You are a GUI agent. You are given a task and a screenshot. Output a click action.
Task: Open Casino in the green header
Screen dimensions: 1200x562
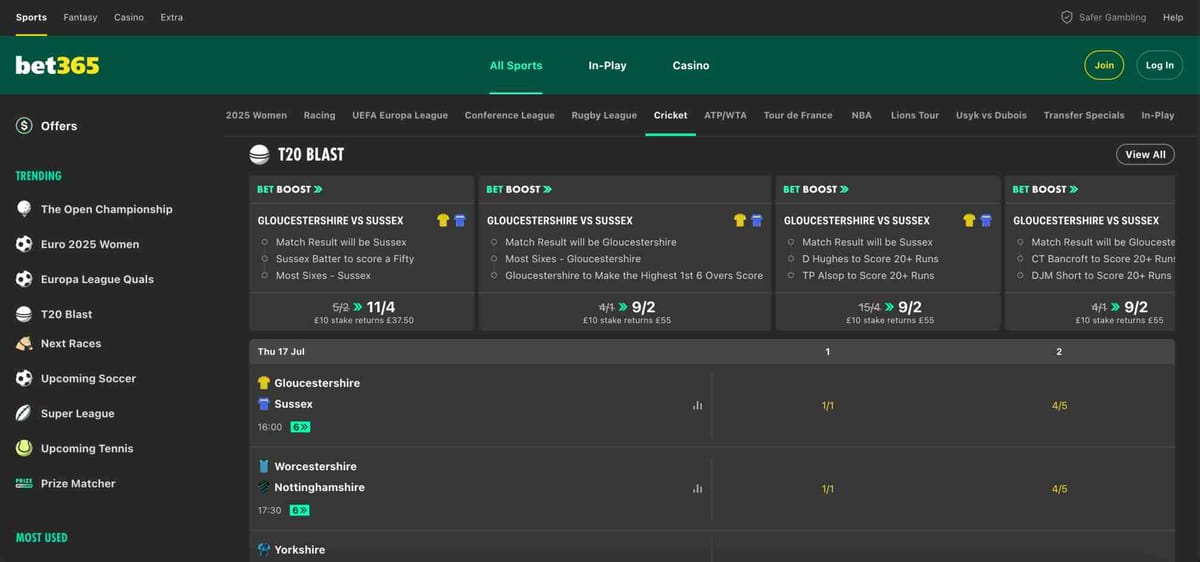691,66
